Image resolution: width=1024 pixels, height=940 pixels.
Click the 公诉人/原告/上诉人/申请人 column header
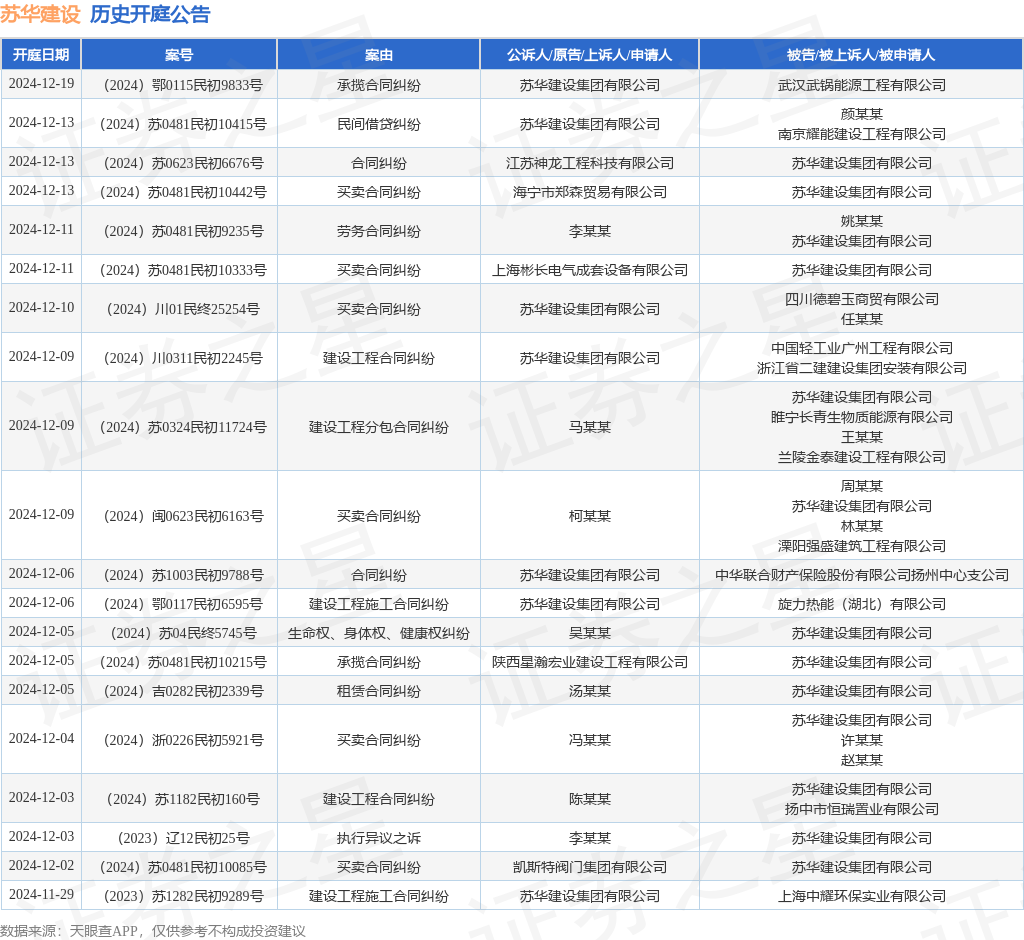pos(590,55)
